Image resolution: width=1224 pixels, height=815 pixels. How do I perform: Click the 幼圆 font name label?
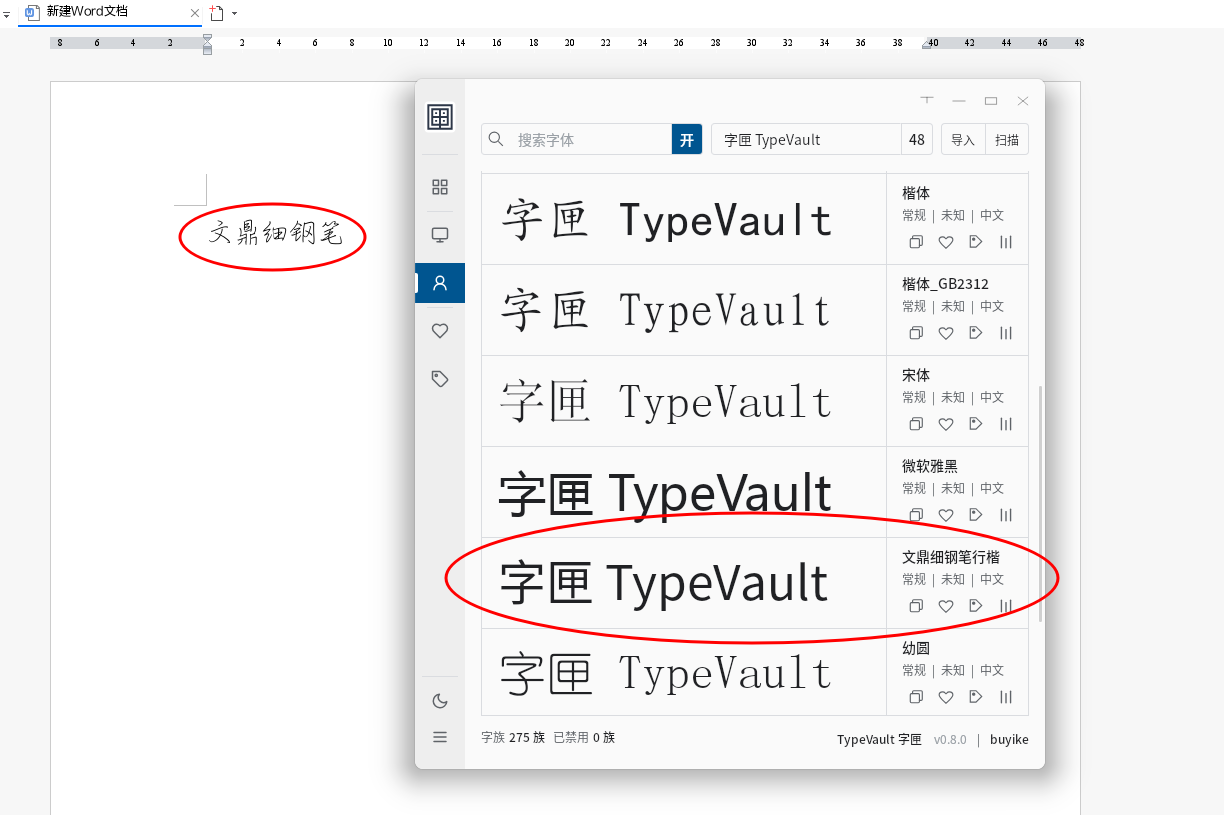(916, 647)
